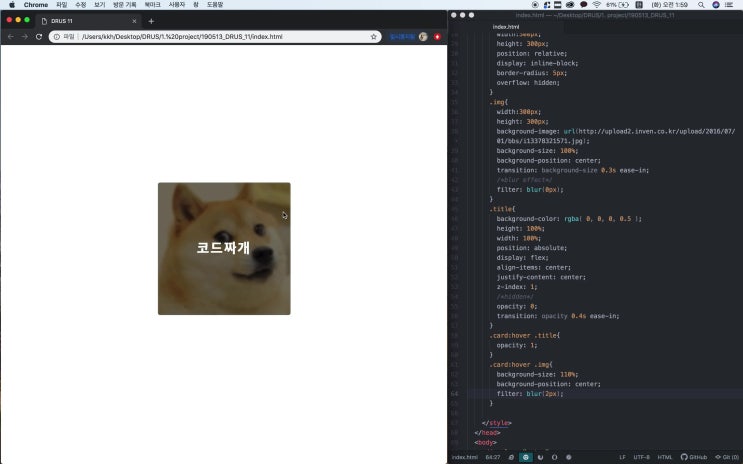Viewport: 743px width, 464px height.
Task: Click the menu bar clock
Action: click(x=670, y=5)
